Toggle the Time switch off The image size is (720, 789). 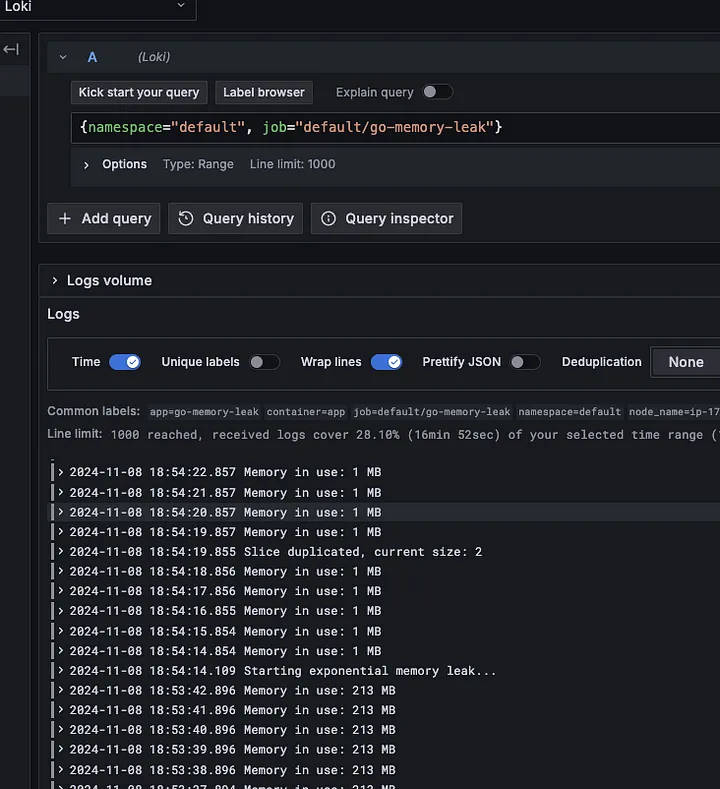point(125,362)
